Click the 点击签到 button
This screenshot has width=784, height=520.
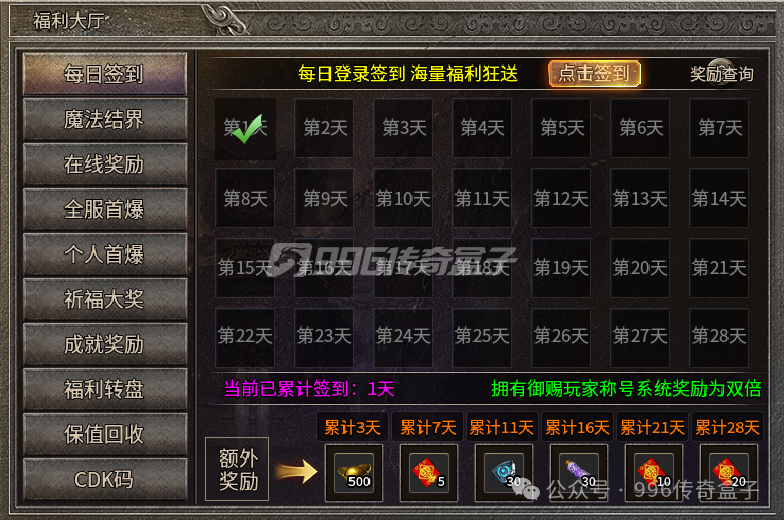click(594, 74)
